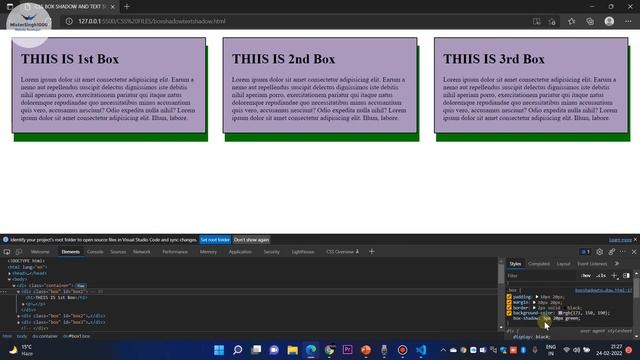Switch to Styles tab
The image size is (640, 360).
tap(515, 264)
